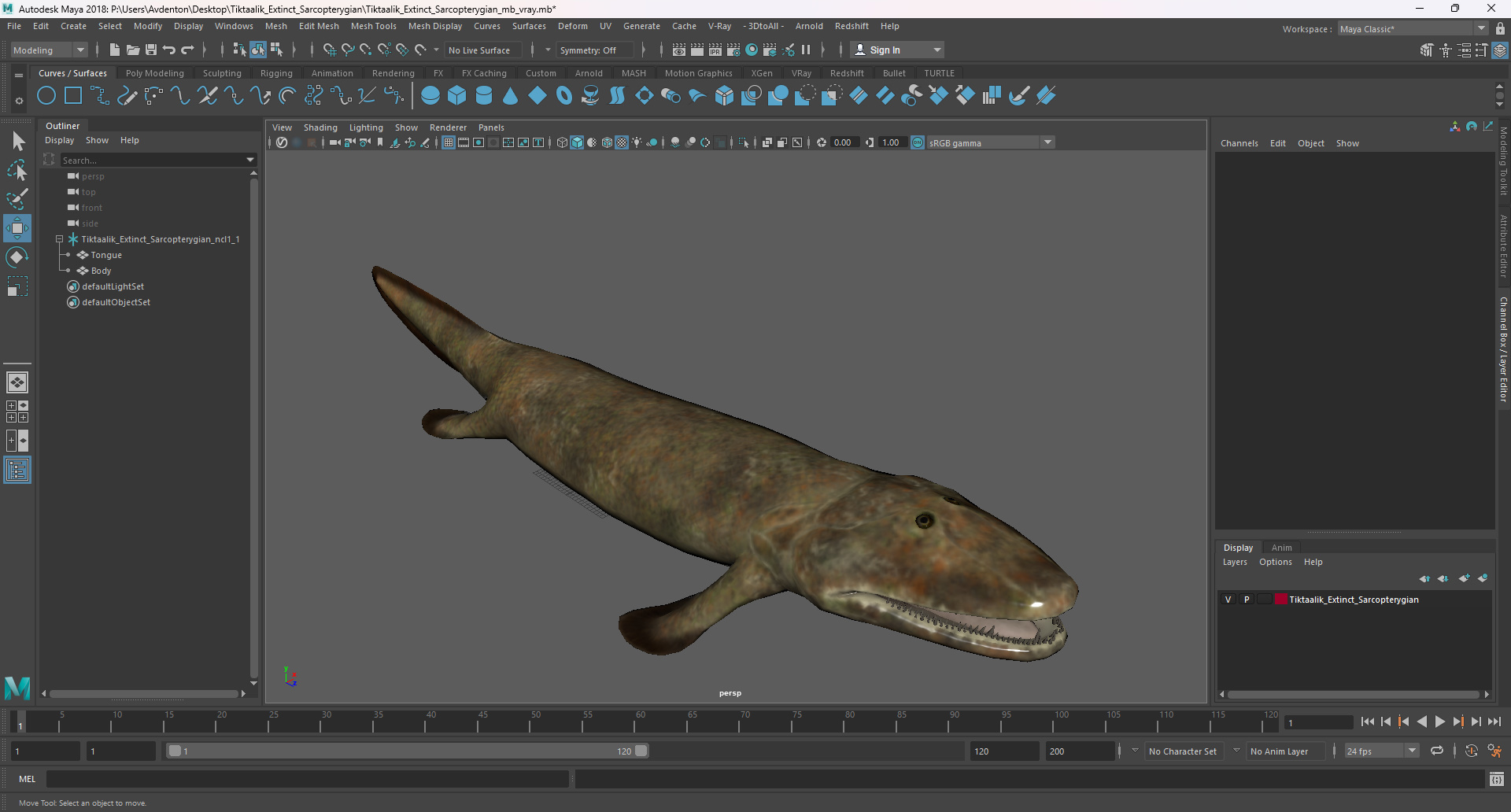Go to the start of playback range
The image size is (1511, 812).
click(x=1367, y=722)
